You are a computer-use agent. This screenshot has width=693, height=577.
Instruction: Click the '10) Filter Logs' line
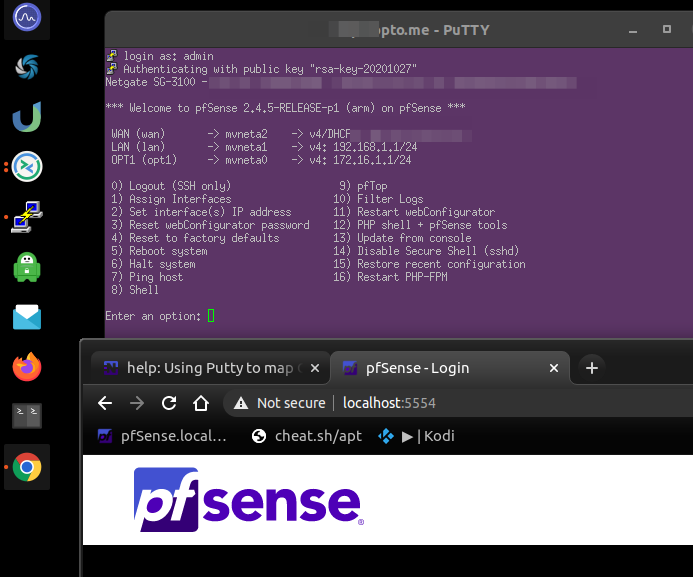pos(378,199)
